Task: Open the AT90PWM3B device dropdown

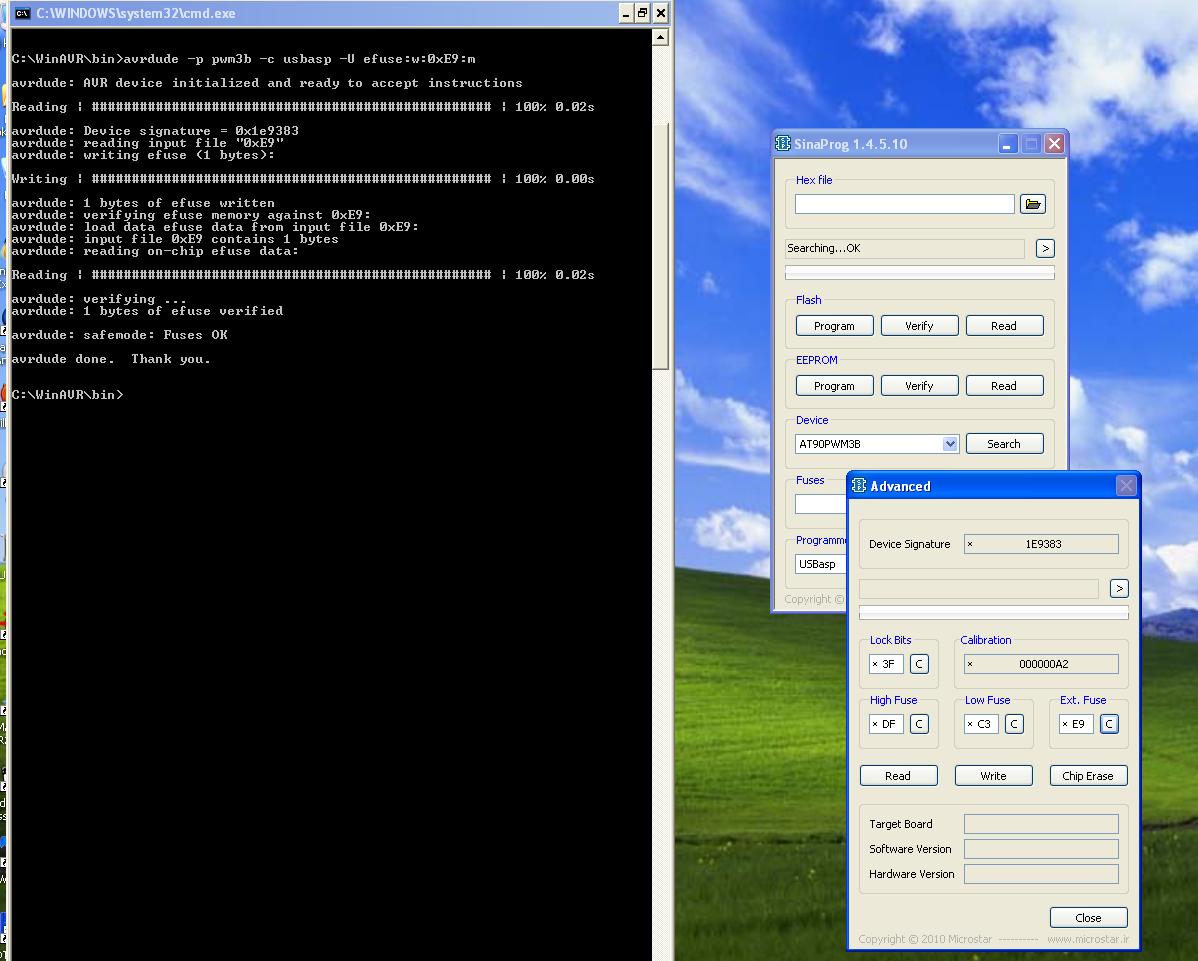Action: (x=950, y=444)
